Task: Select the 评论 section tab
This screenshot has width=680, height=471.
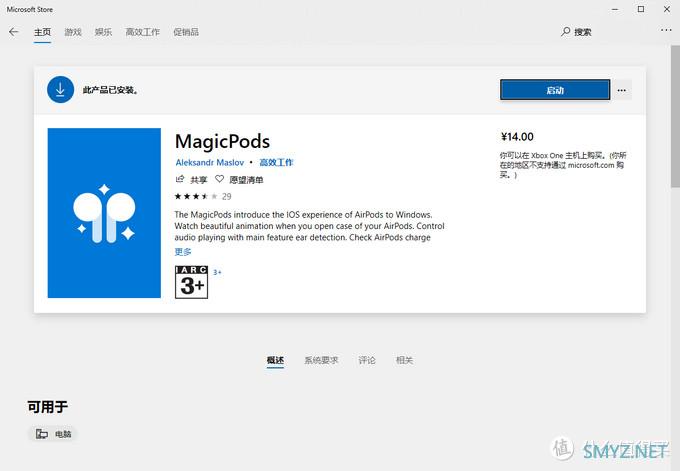Action: coord(367,360)
